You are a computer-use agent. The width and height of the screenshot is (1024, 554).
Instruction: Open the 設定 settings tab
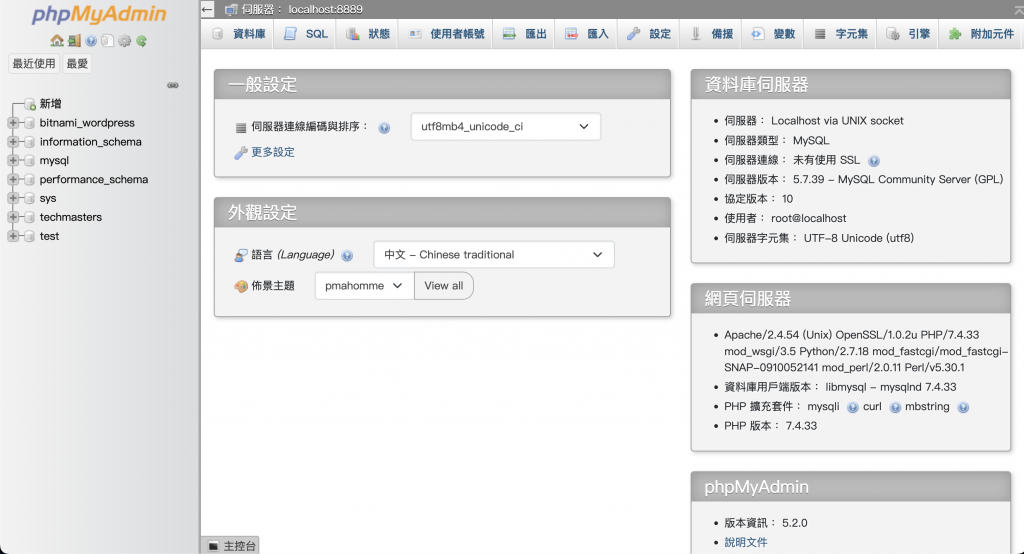(x=648, y=34)
